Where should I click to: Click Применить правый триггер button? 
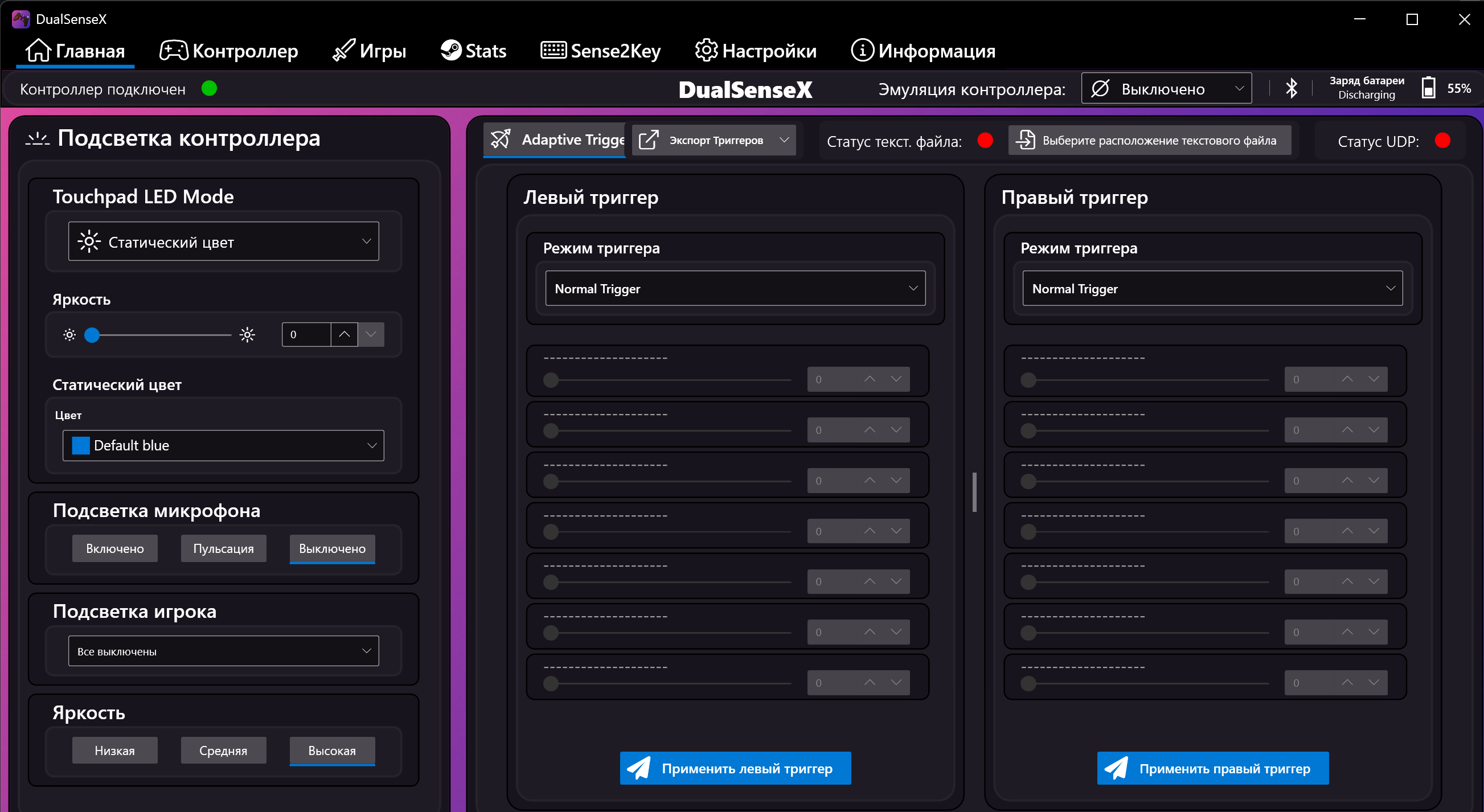pyautogui.click(x=1213, y=768)
